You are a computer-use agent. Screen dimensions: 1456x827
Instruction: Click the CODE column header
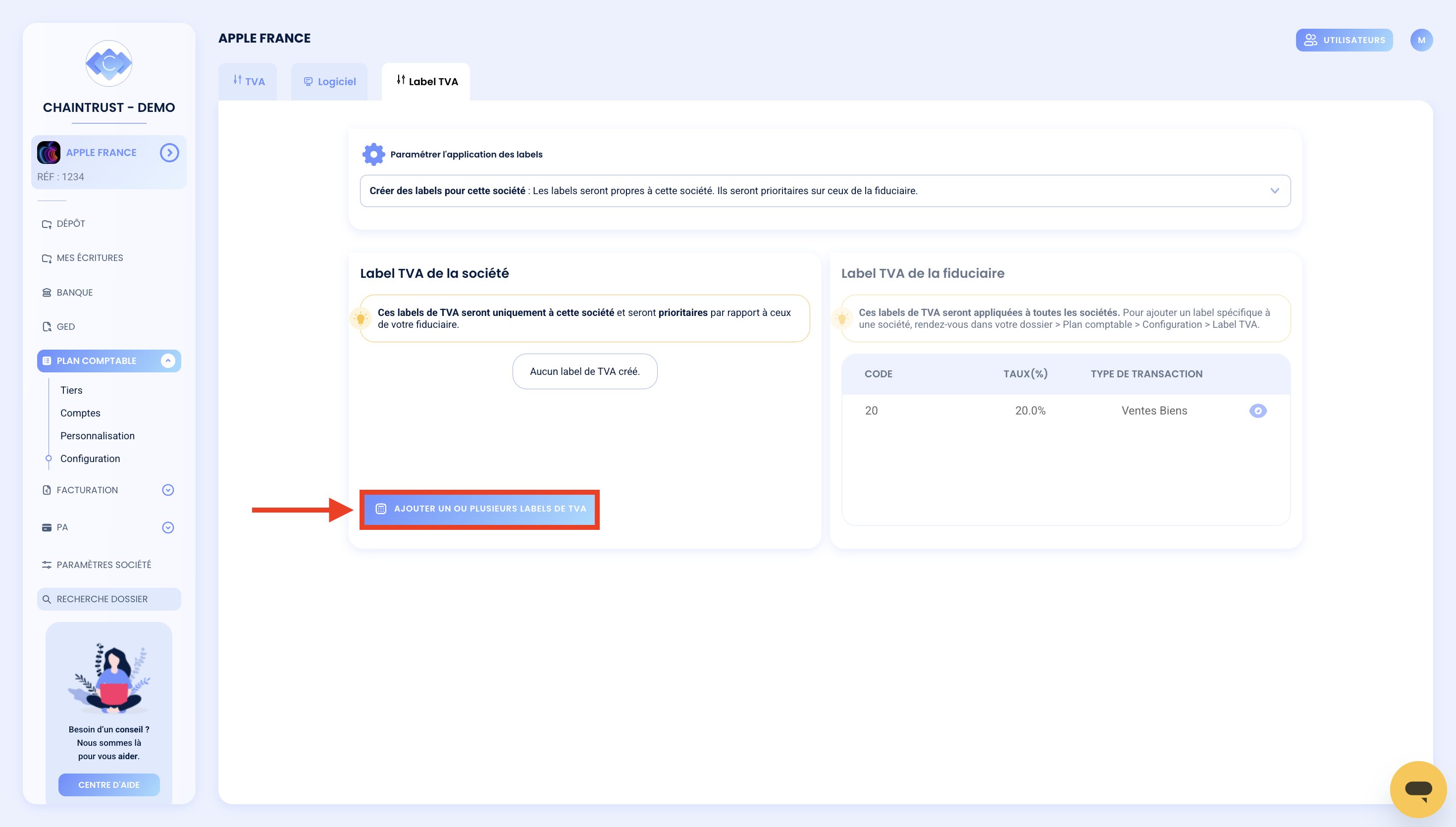point(879,374)
